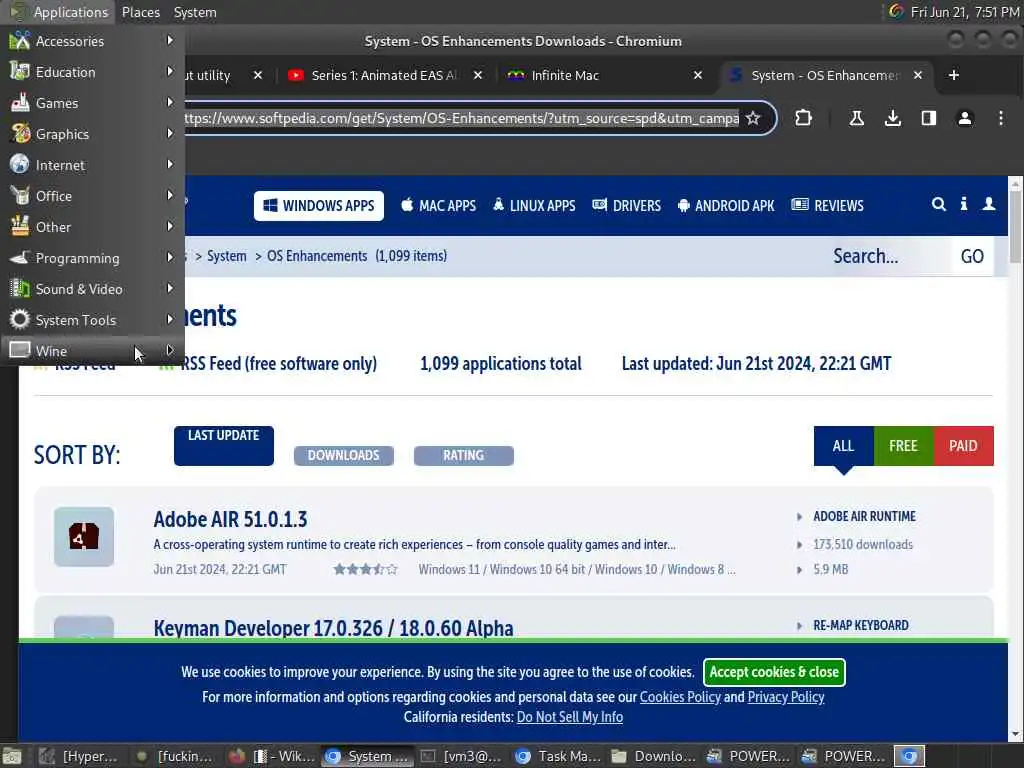This screenshot has height=768, width=1024.
Task: Open the profile avatar icon
Action: (x=965, y=118)
